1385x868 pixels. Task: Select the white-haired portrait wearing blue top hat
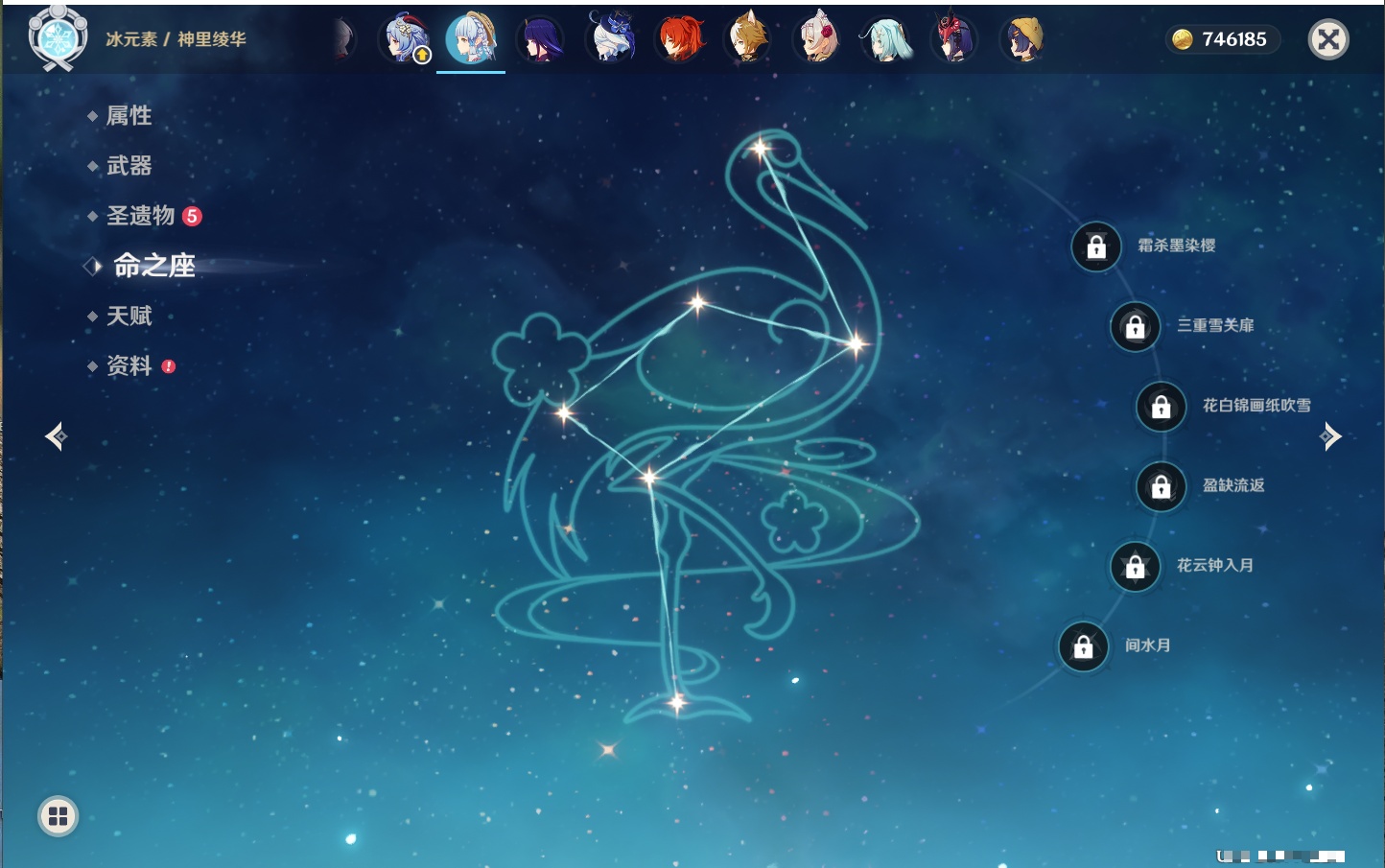[610, 39]
